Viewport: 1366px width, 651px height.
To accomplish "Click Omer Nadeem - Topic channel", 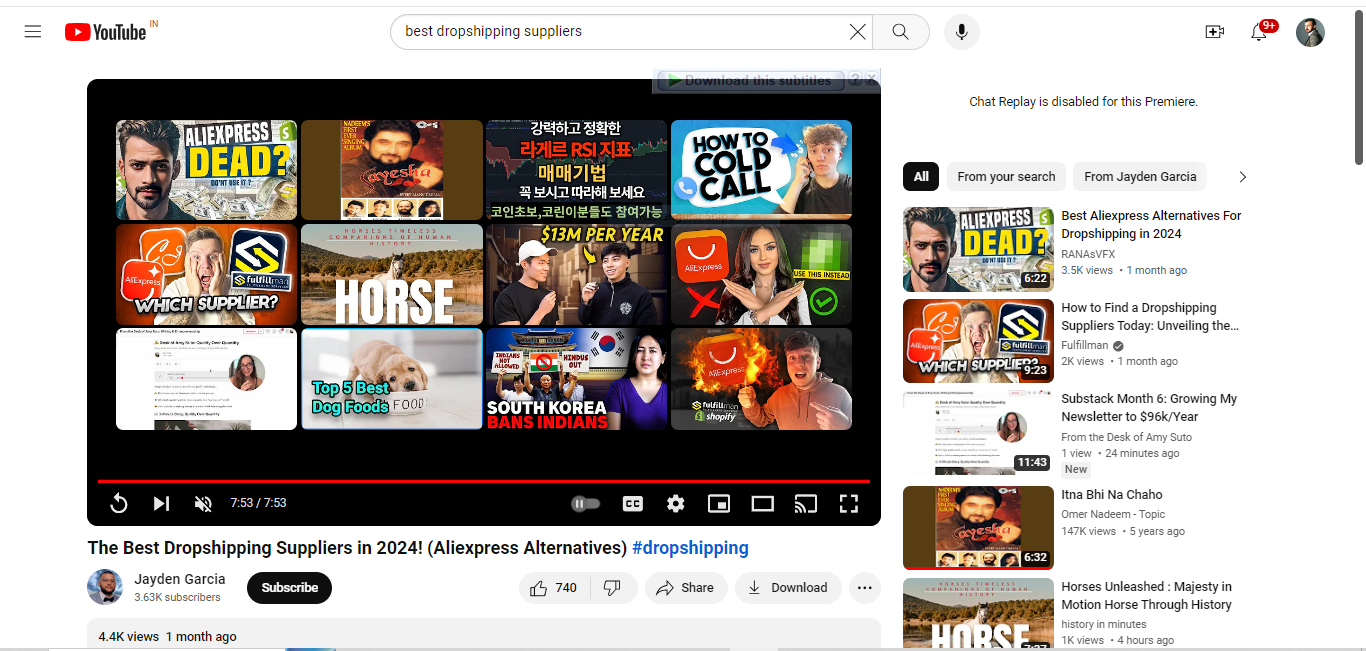I will [x=1113, y=514].
